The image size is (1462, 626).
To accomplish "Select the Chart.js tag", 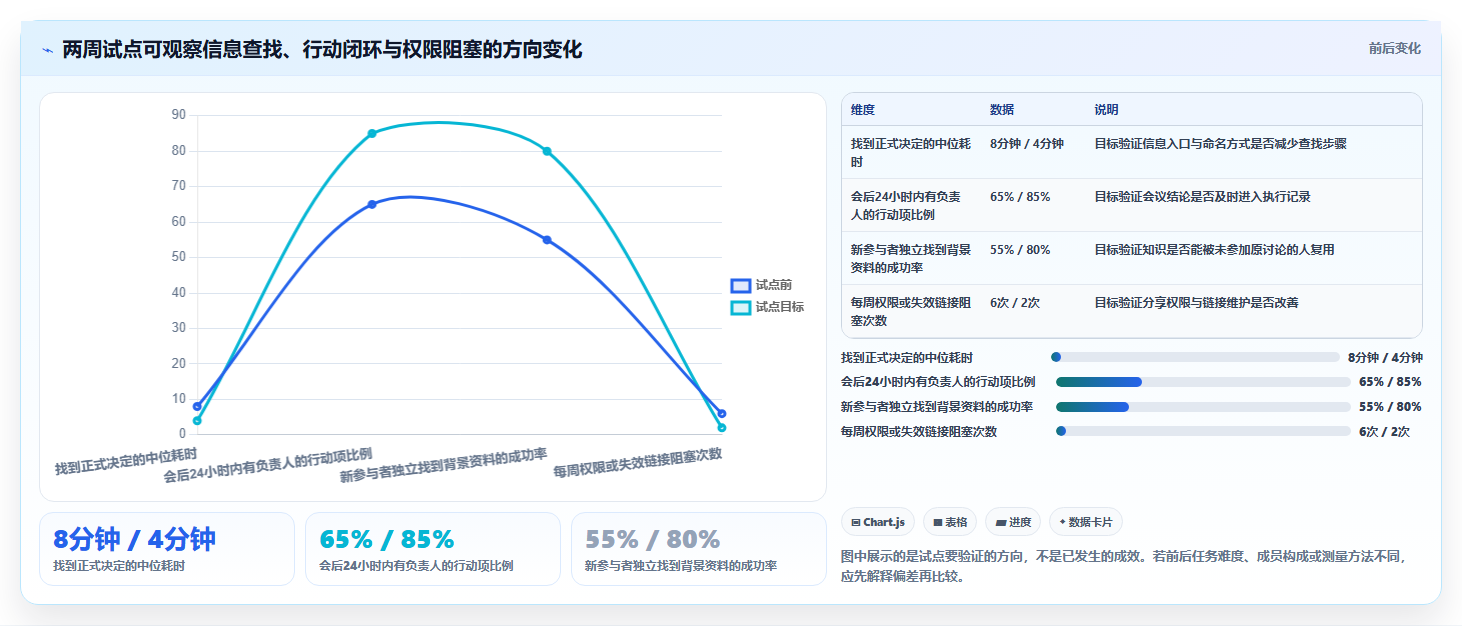I will point(878,522).
